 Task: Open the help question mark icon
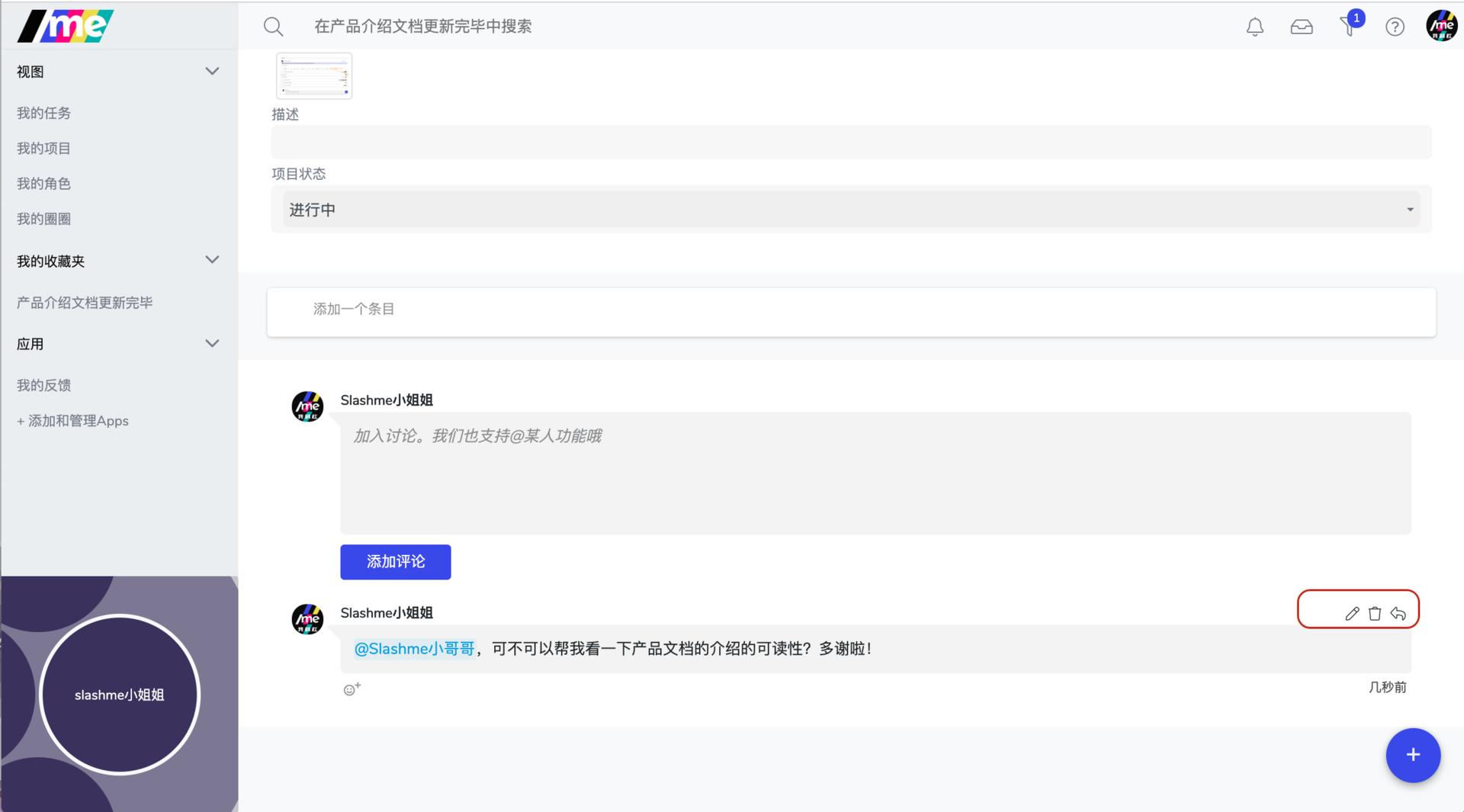(1395, 27)
